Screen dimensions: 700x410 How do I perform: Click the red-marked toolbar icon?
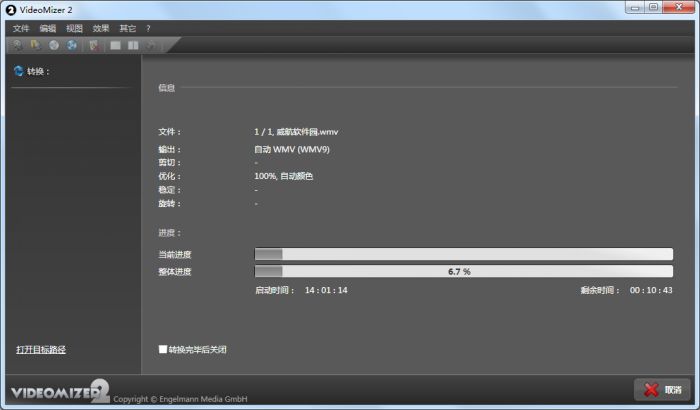pyautogui.click(x=95, y=45)
